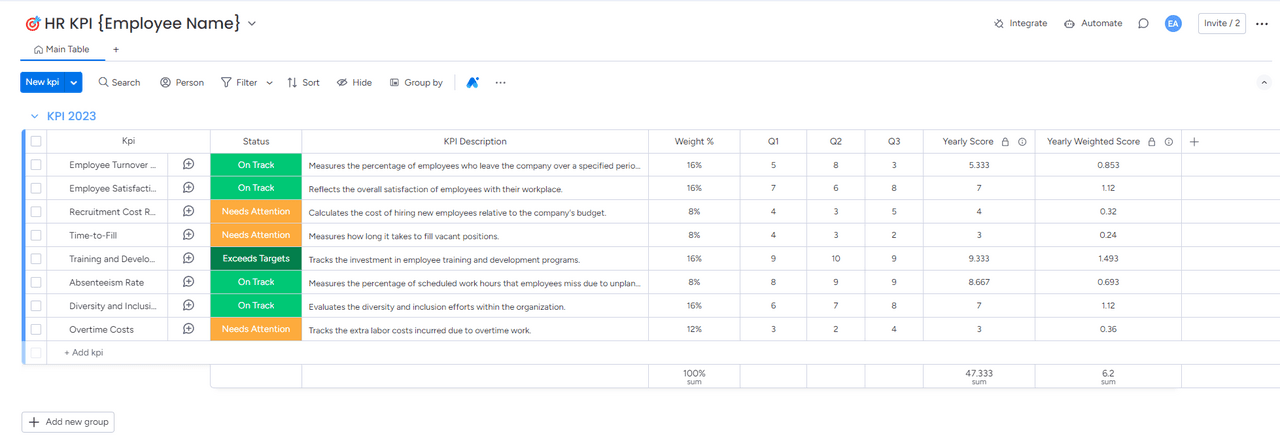This screenshot has width=1280, height=447.
Task: Click the Yearly Score lock icon
Action: tap(1005, 142)
